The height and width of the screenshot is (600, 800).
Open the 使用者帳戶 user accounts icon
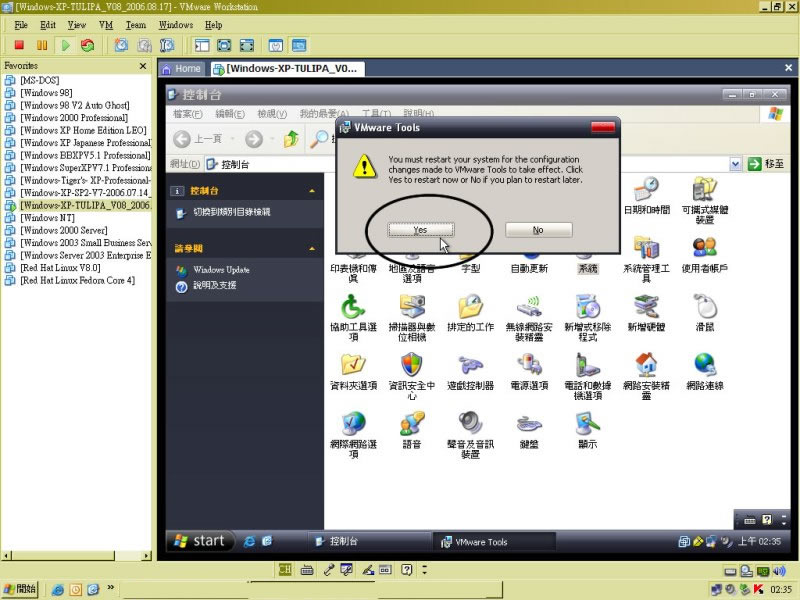(x=705, y=254)
